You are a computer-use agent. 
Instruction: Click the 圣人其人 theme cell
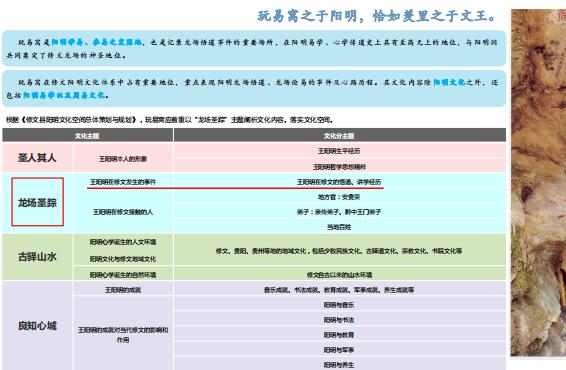(x=37, y=158)
